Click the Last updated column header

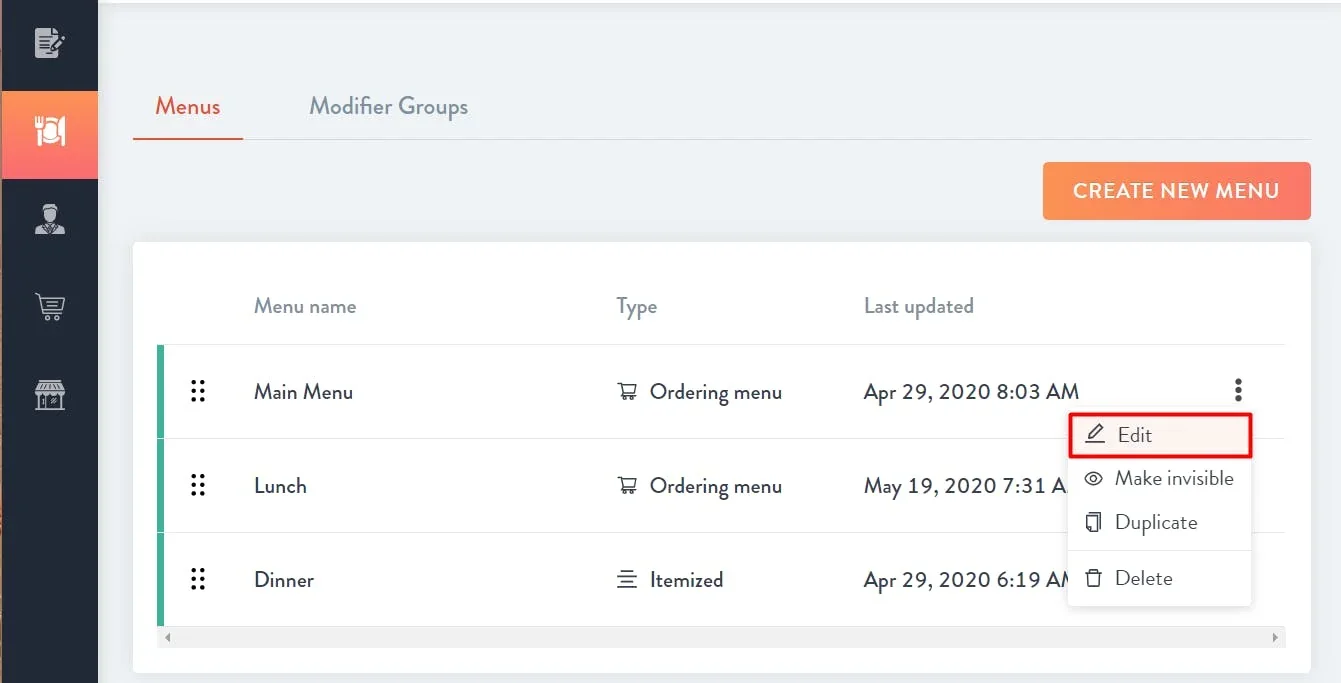(x=919, y=306)
